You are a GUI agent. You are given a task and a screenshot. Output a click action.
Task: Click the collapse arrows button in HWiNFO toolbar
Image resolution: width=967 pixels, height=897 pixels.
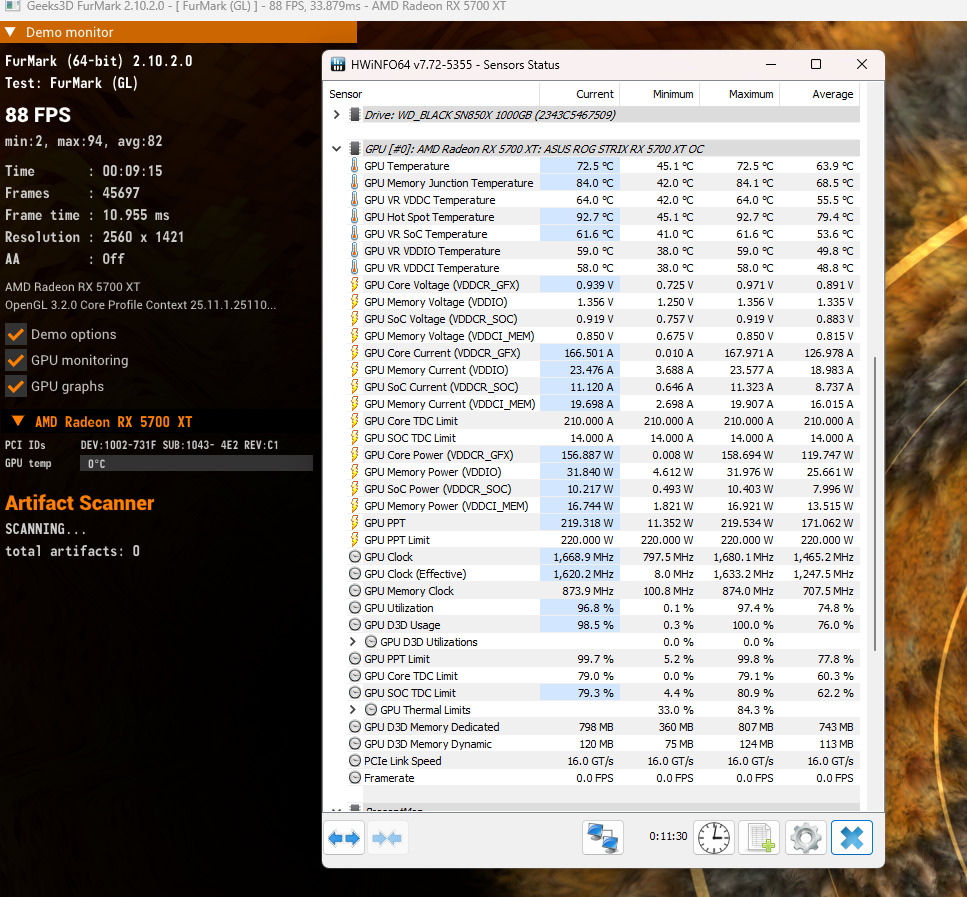pos(387,838)
